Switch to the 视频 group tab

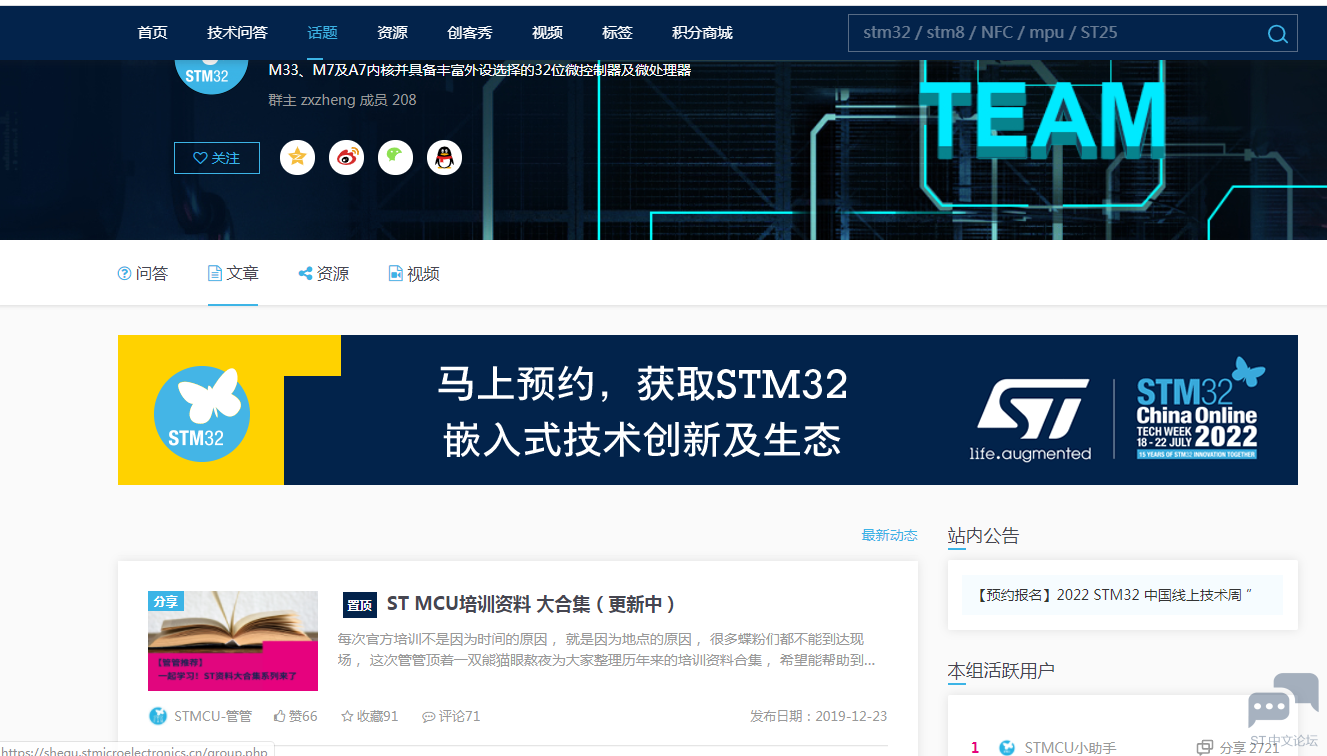[x=414, y=273]
